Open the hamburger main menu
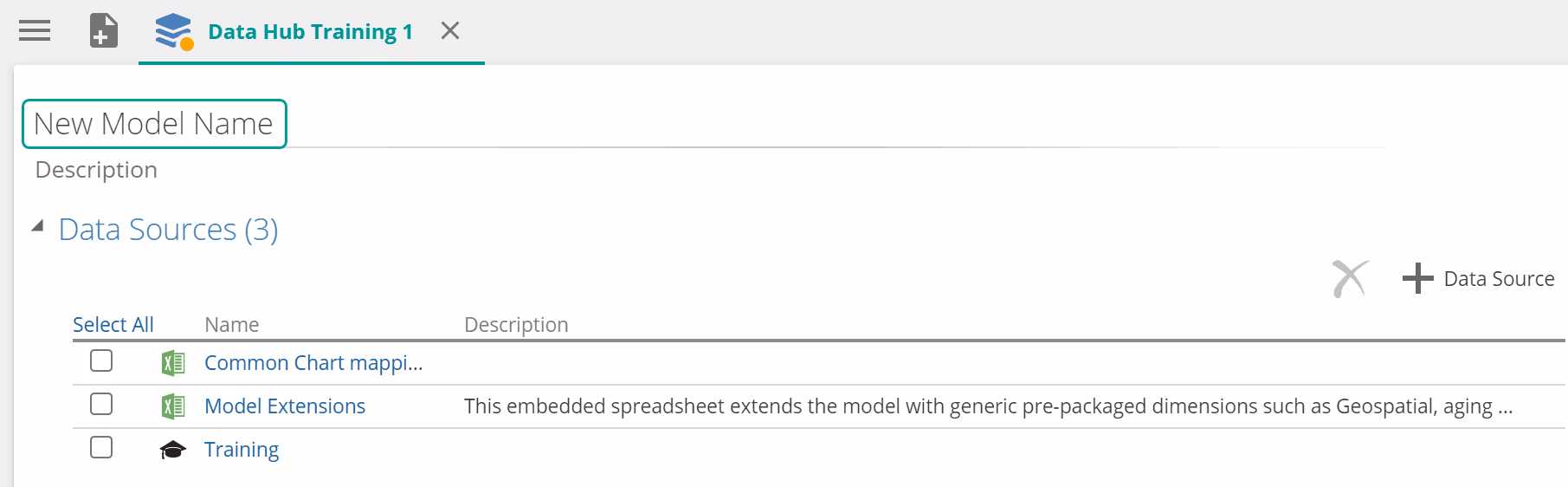Image resolution: width=1568 pixels, height=487 pixels. [x=35, y=31]
